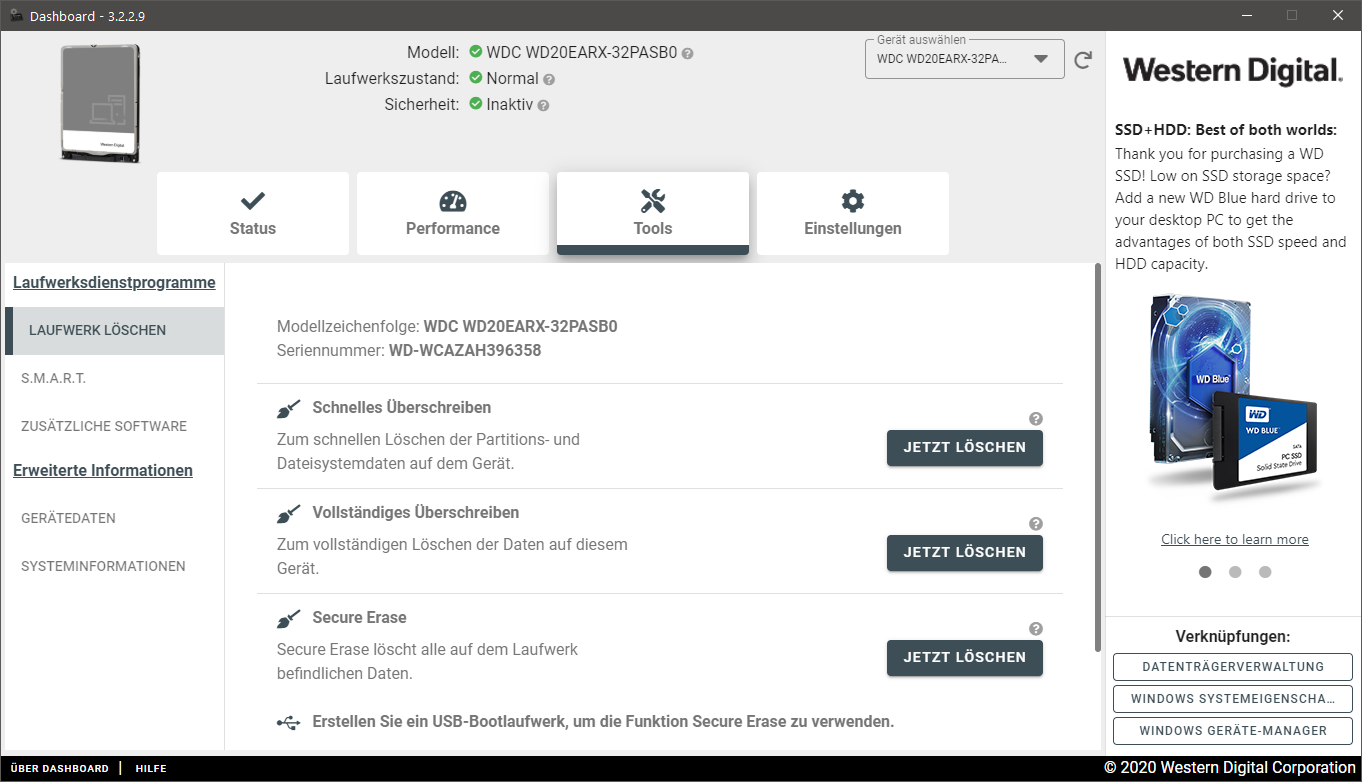This screenshot has height=782, width=1362.
Task: Minimize the Dashboard window
Action: click(1246, 15)
